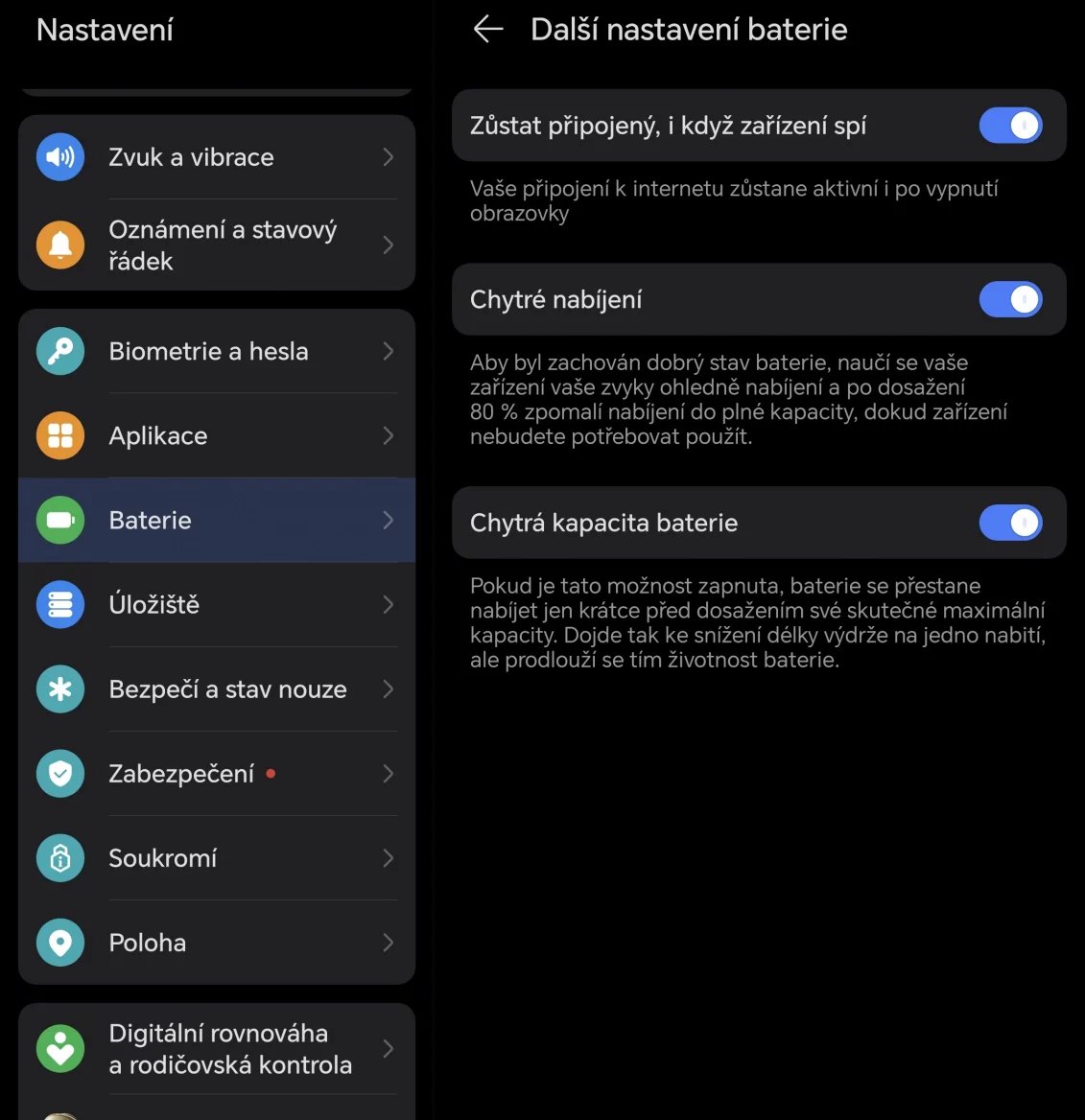Image resolution: width=1085 pixels, height=1120 pixels.
Task: Toggle Chytrá kapacita baterie off
Action: 1011,523
